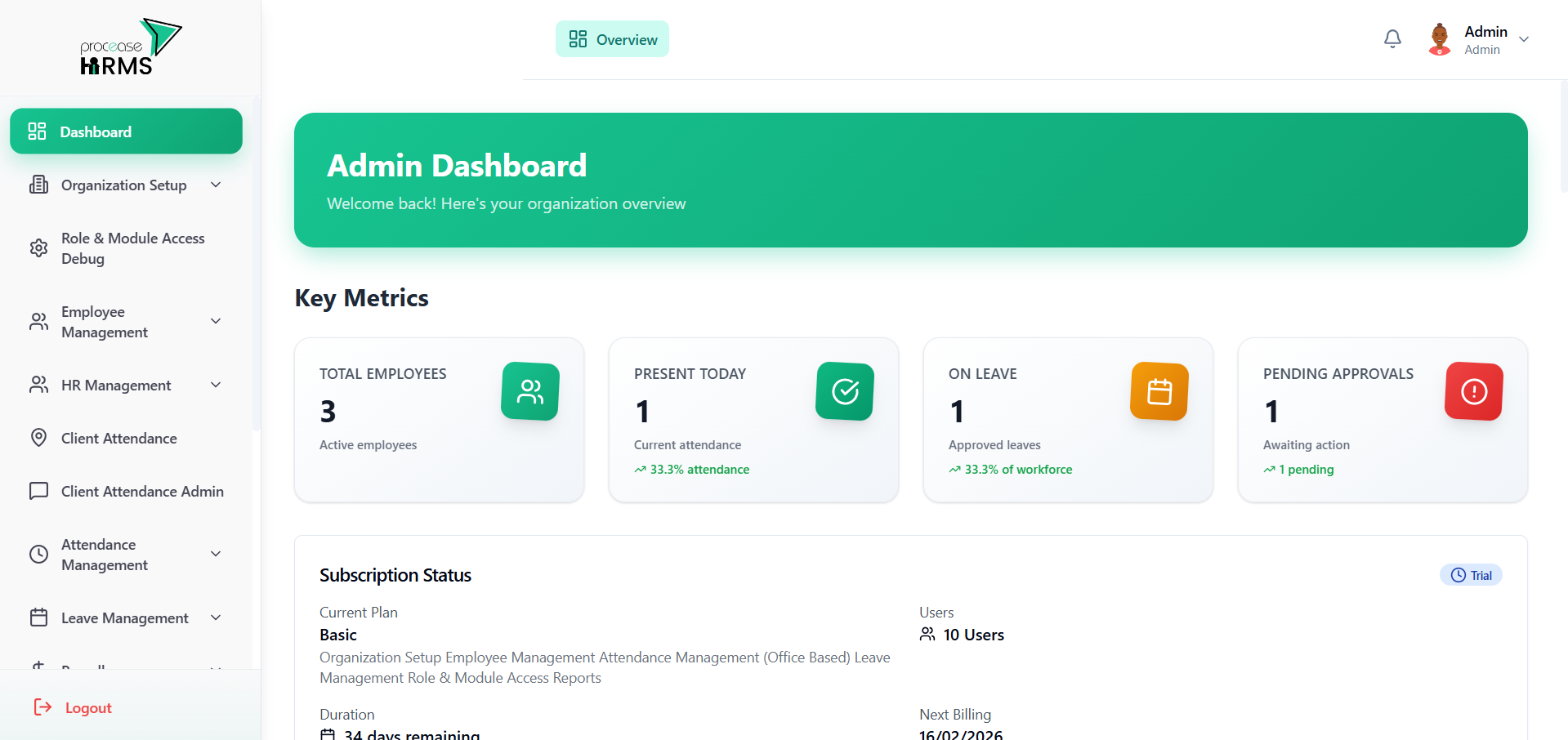Click the "10 Users" text
Screen dimensions: 1568x740
point(973,635)
